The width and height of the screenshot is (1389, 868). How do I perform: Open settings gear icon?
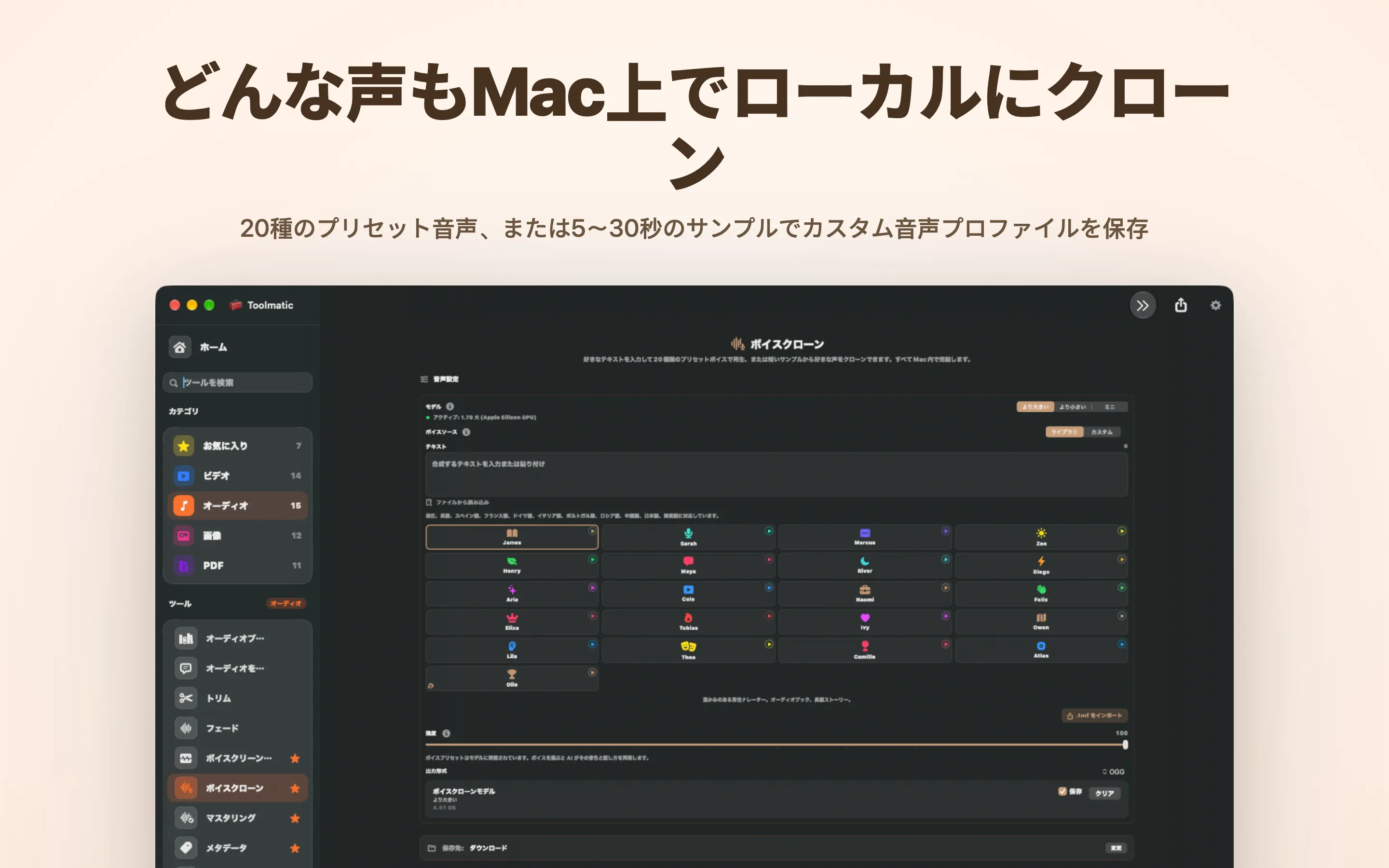1216,305
